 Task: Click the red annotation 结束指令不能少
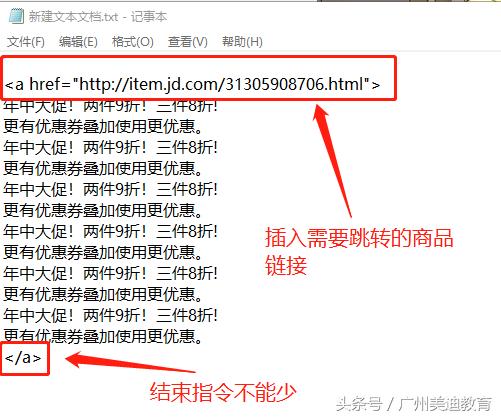click(223, 392)
